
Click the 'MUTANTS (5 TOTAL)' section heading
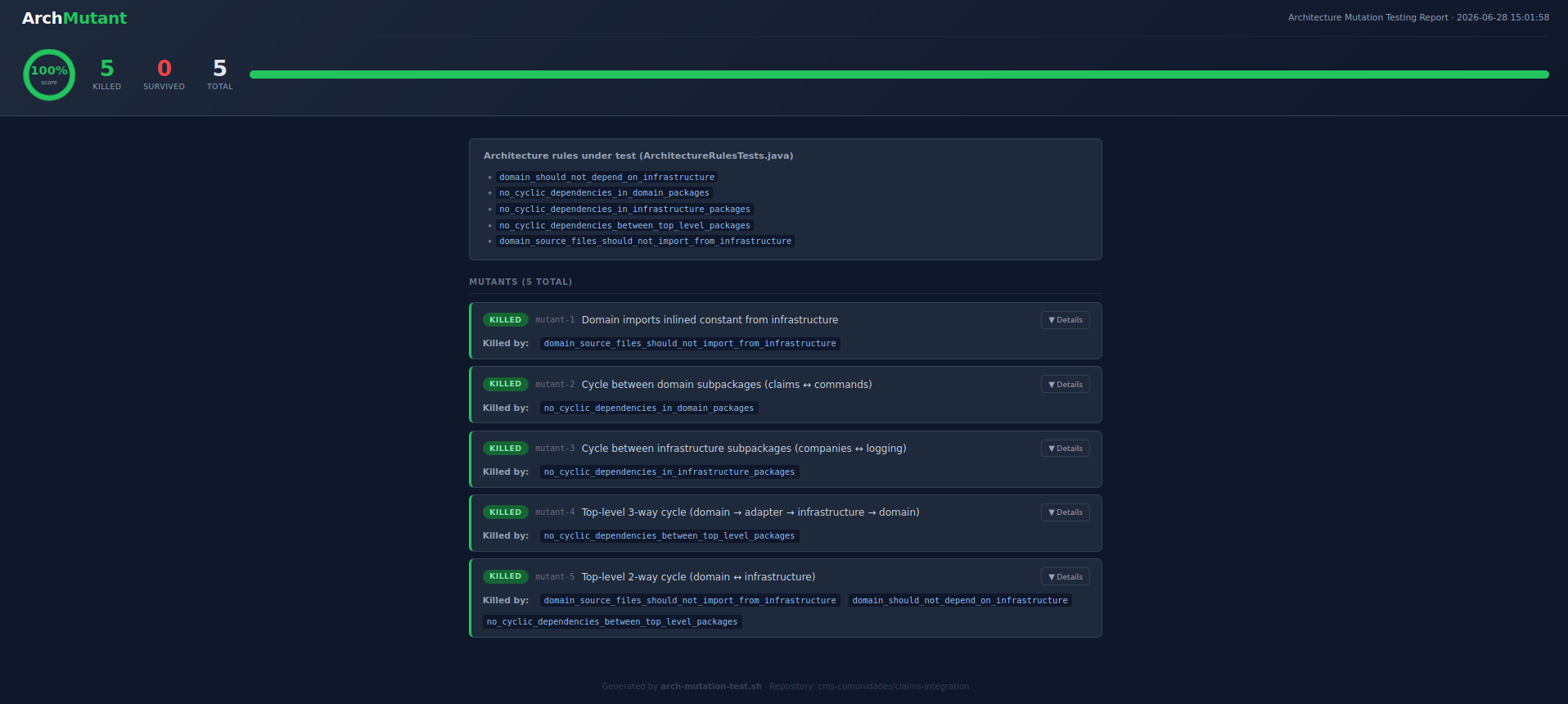[520, 282]
